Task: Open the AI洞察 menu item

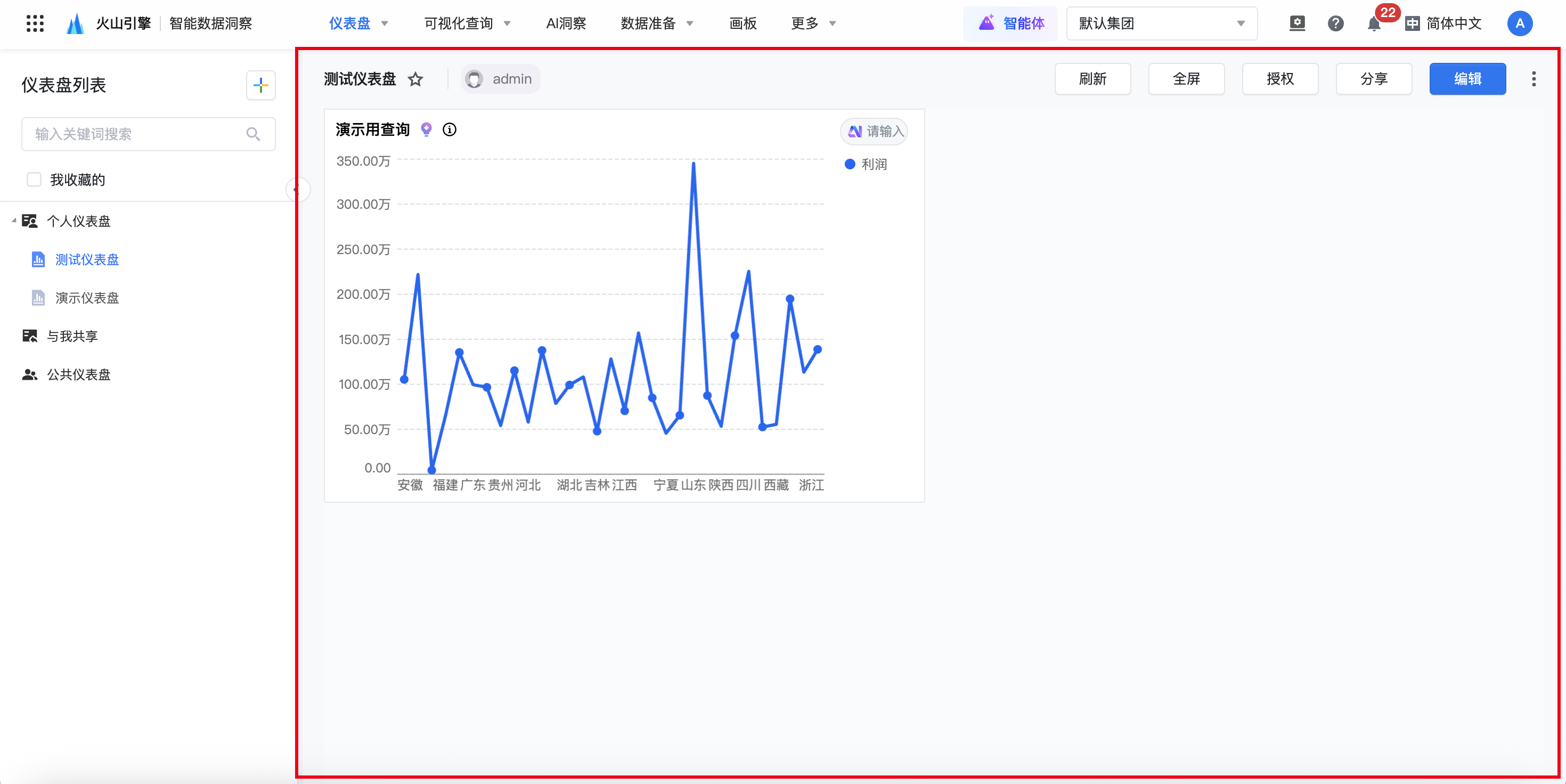Action: click(565, 24)
